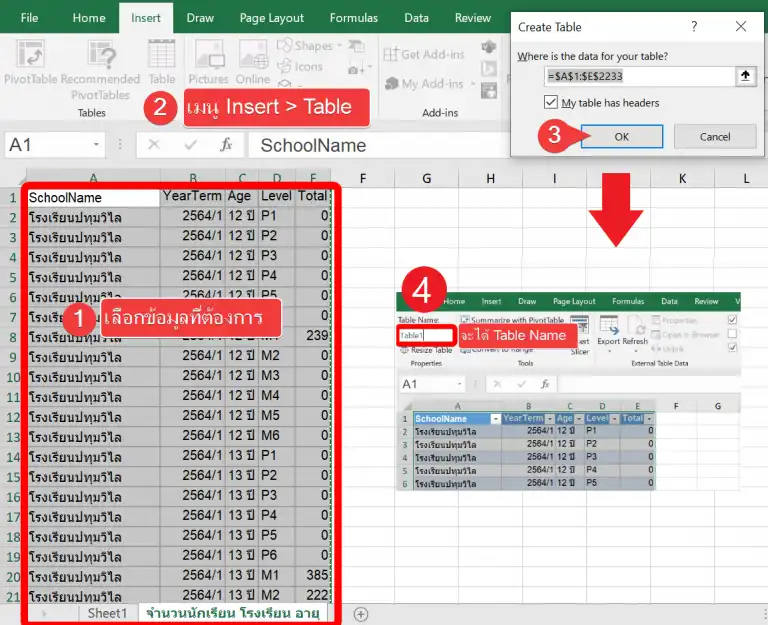Click the collapse range selector icon in the dialog

coord(746,76)
